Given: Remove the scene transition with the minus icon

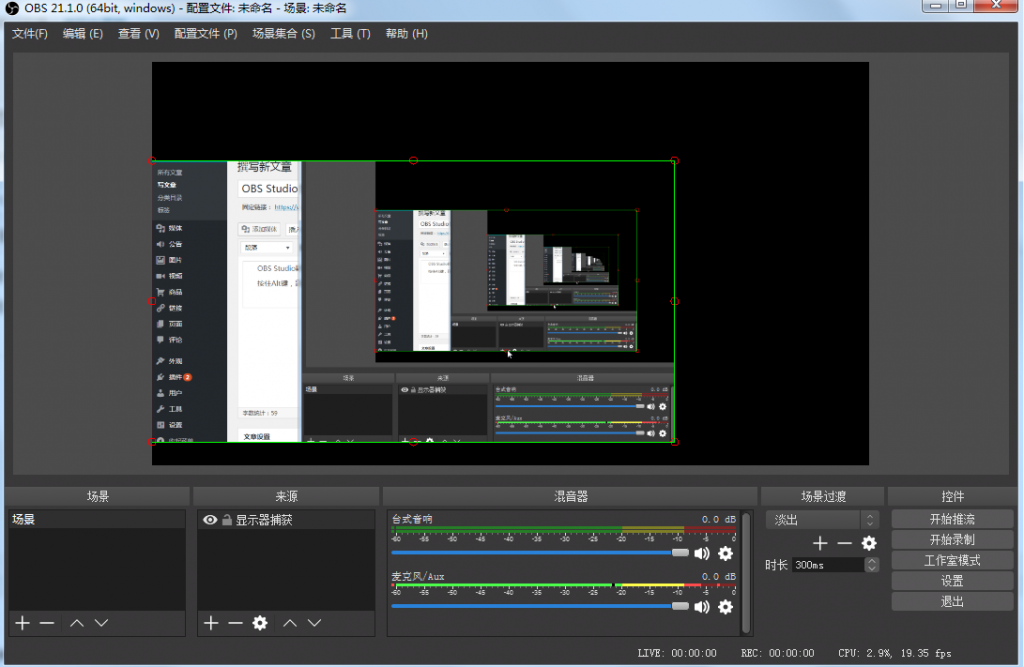Looking at the screenshot, I should [x=844, y=544].
